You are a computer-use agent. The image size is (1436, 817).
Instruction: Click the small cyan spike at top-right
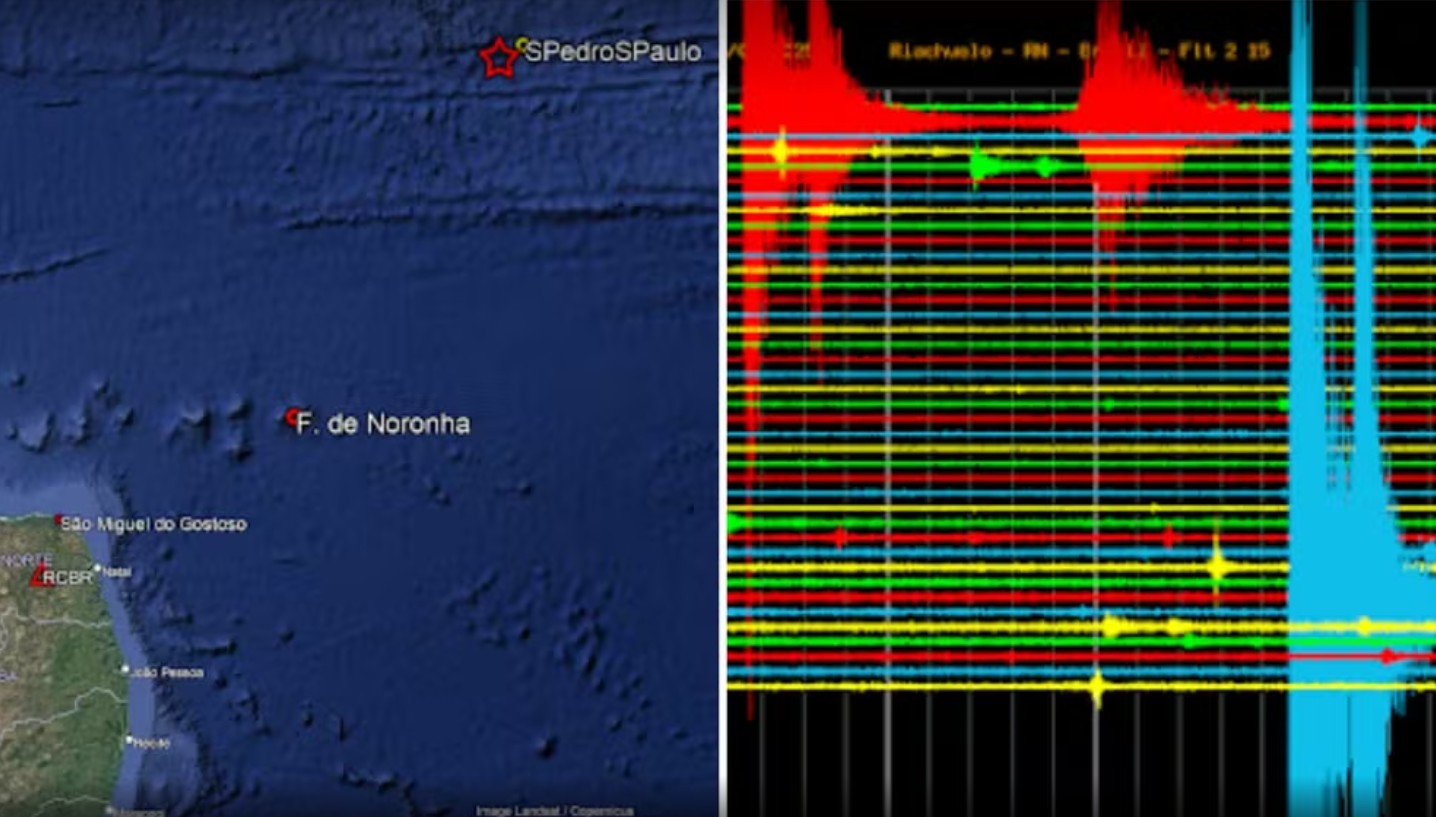pyautogui.click(x=1420, y=135)
